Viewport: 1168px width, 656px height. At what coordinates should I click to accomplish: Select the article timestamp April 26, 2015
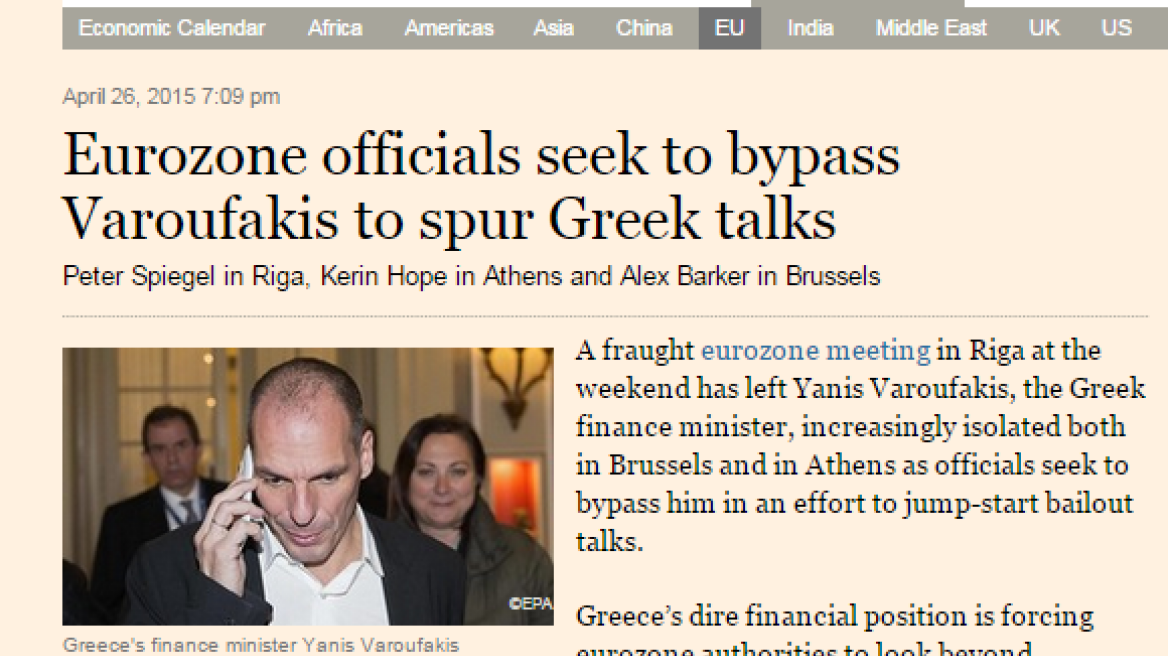(x=170, y=96)
